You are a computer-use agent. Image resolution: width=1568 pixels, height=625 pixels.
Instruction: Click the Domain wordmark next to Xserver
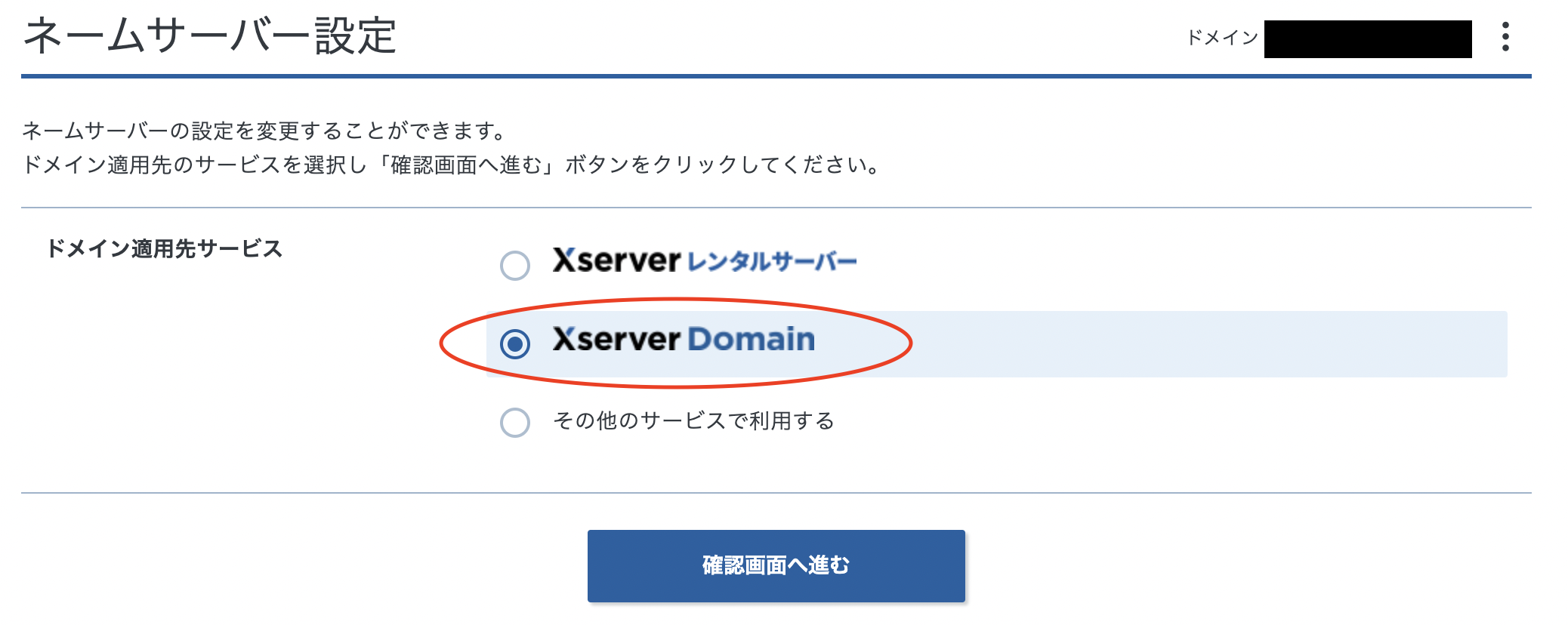click(x=752, y=339)
